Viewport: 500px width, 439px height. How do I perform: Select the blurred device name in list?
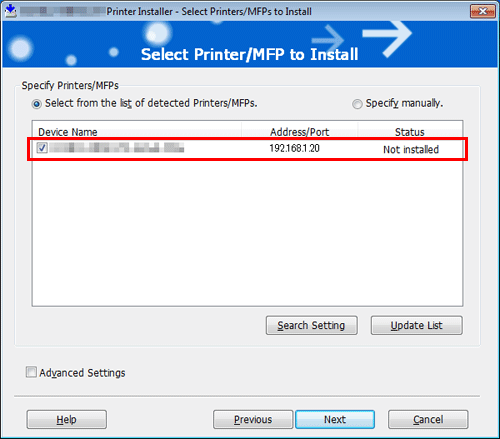click(117, 147)
